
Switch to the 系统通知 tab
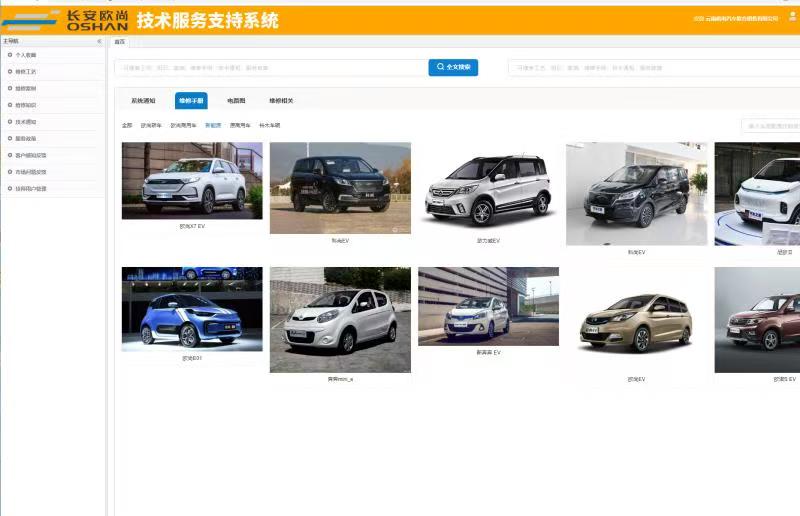[x=143, y=101]
